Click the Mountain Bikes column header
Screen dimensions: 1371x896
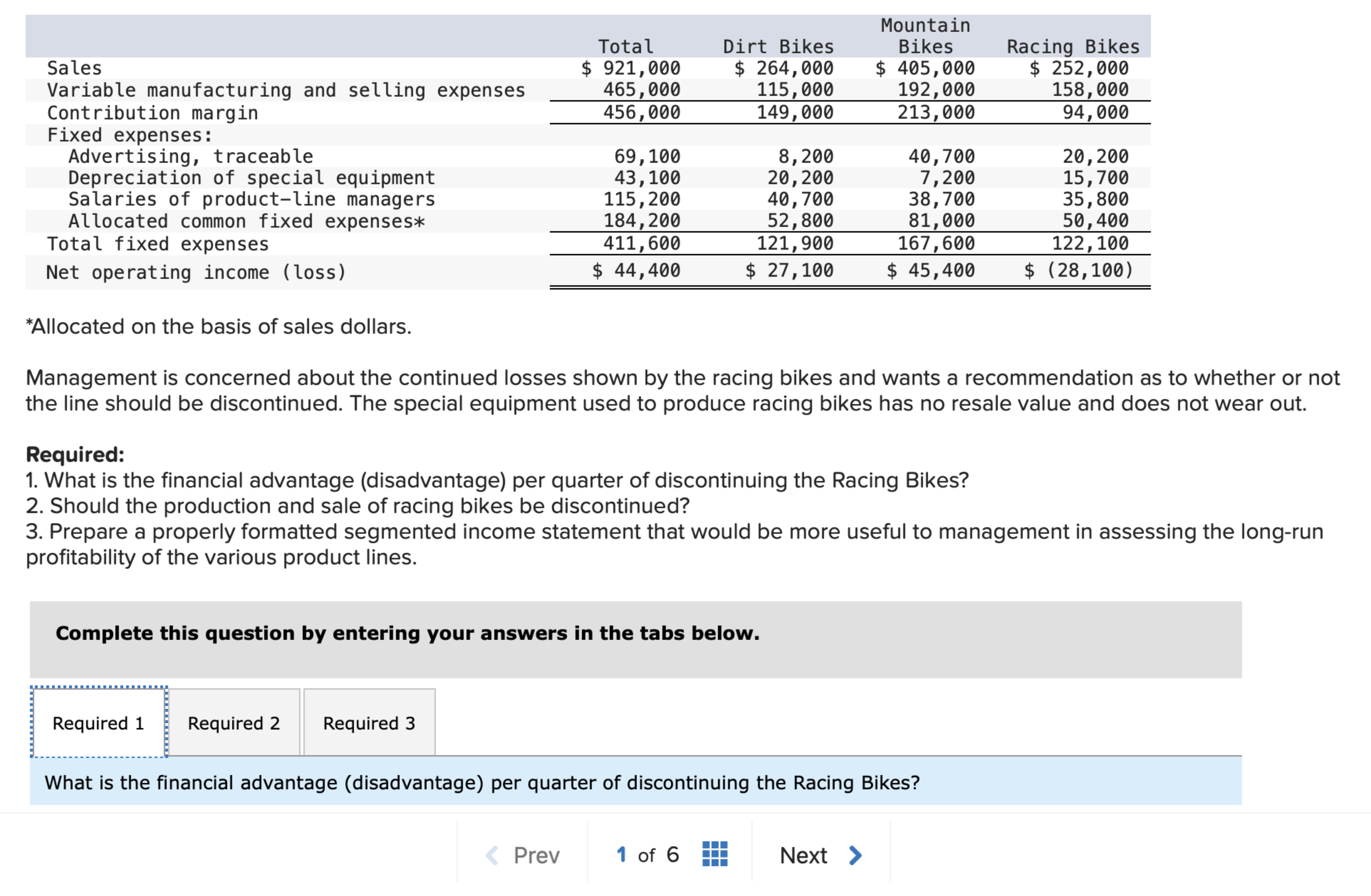click(x=926, y=36)
